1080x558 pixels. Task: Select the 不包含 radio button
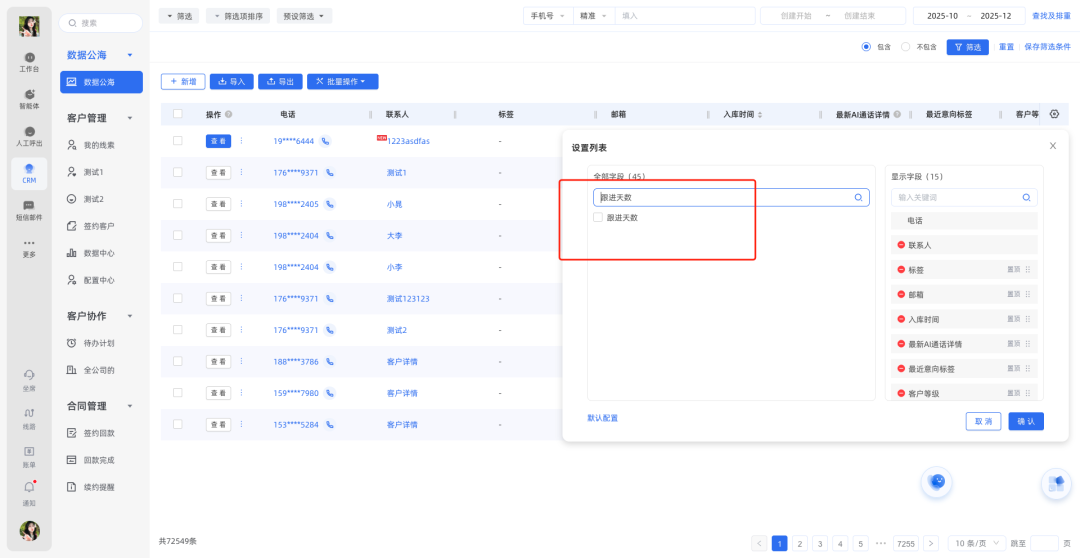pyautogui.click(x=905, y=47)
